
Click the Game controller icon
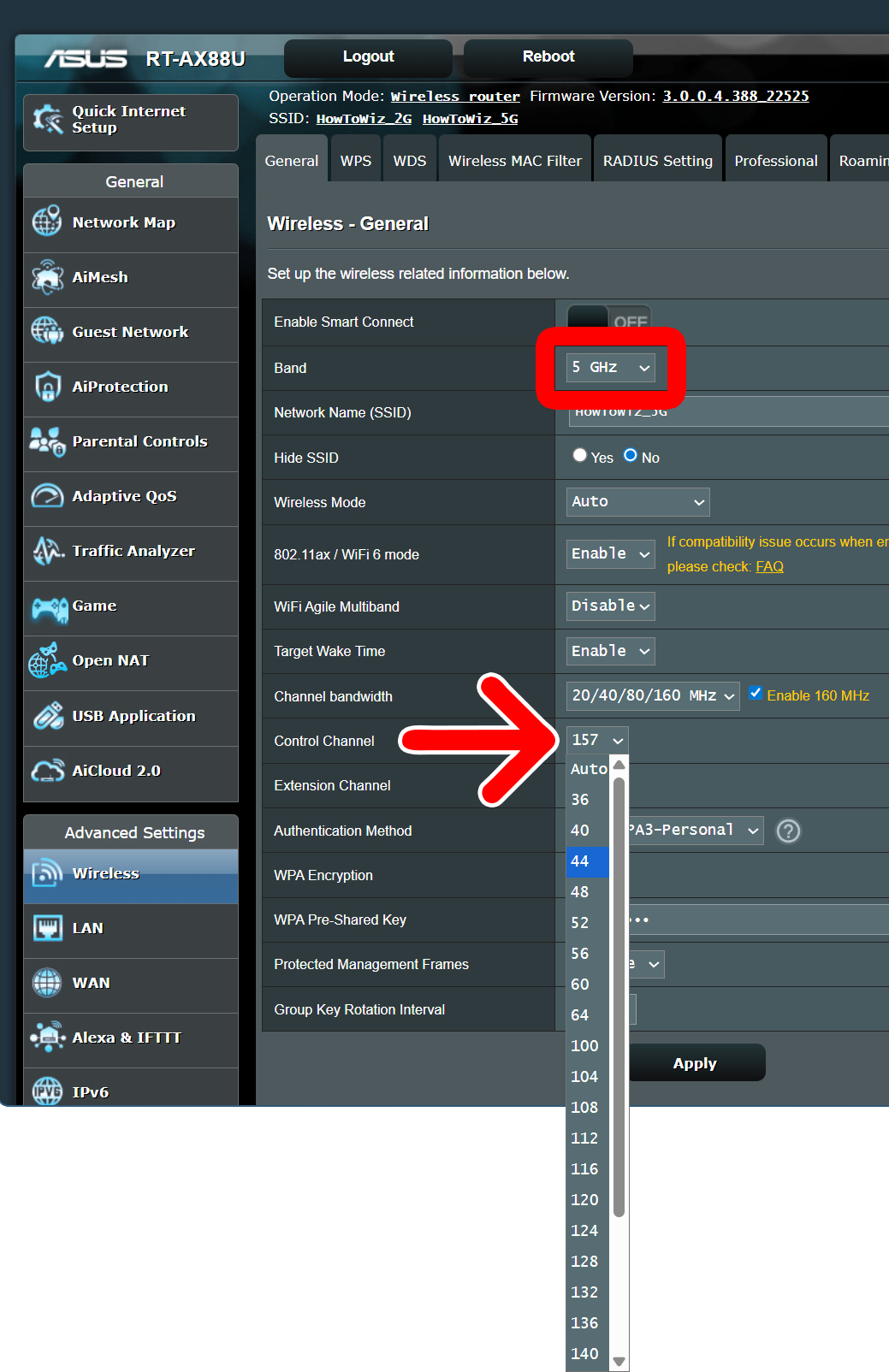tap(50, 608)
